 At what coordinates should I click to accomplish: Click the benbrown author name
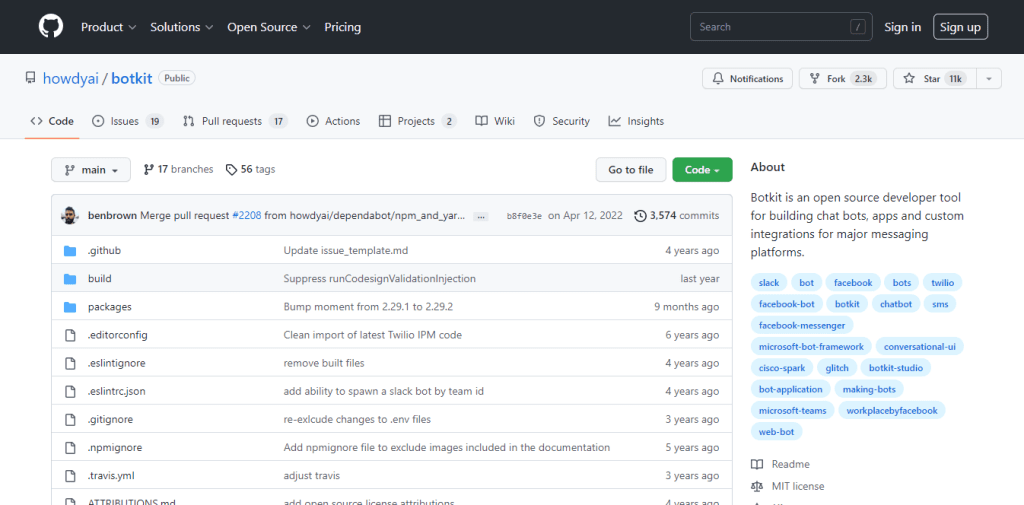(x=112, y=216)
